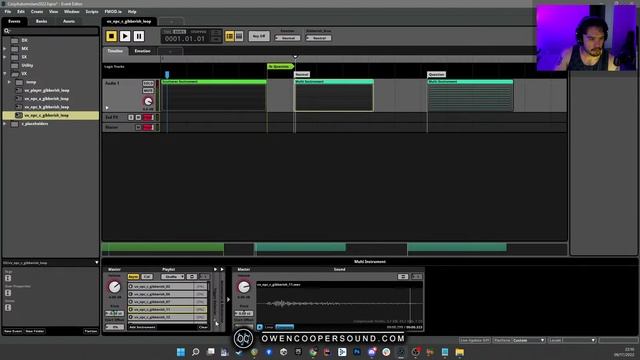Click Add Instrument in playlist
Viewport: 640px width, 360px height.
[x=142, y=327]
